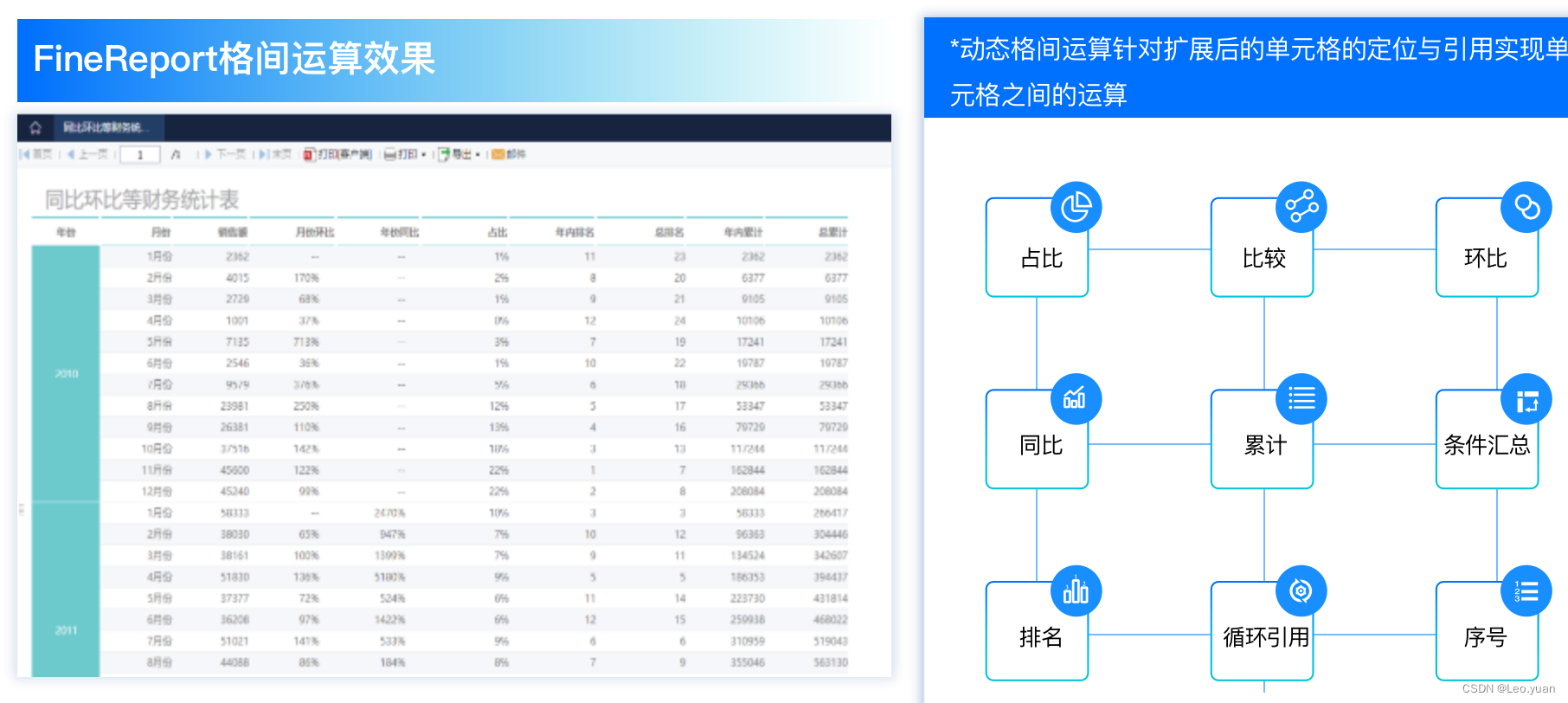Click the 月份环比 column header
Viewport: 1568px width, 703px height.
(314, 232)
